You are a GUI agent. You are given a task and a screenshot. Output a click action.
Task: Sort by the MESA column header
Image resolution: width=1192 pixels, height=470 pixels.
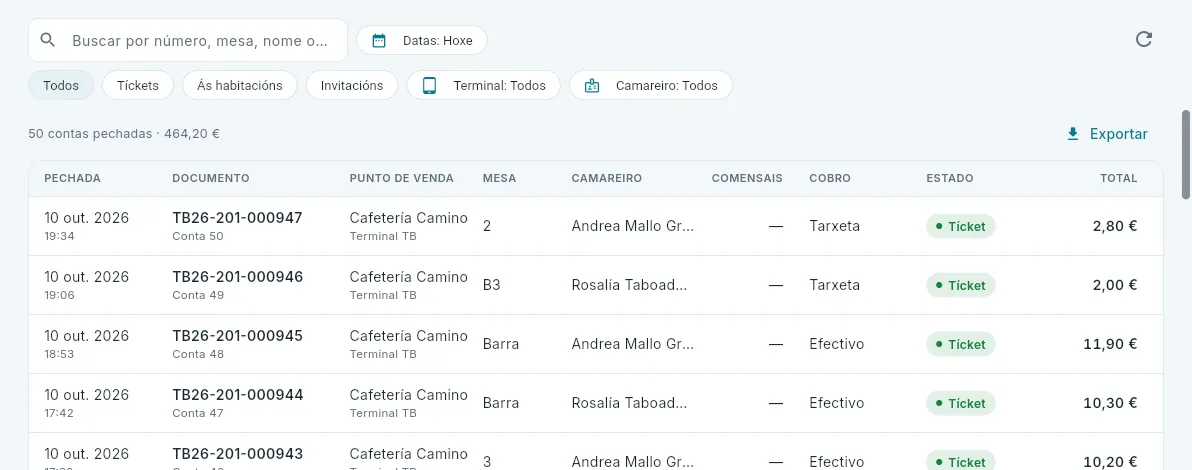[499, 178]
